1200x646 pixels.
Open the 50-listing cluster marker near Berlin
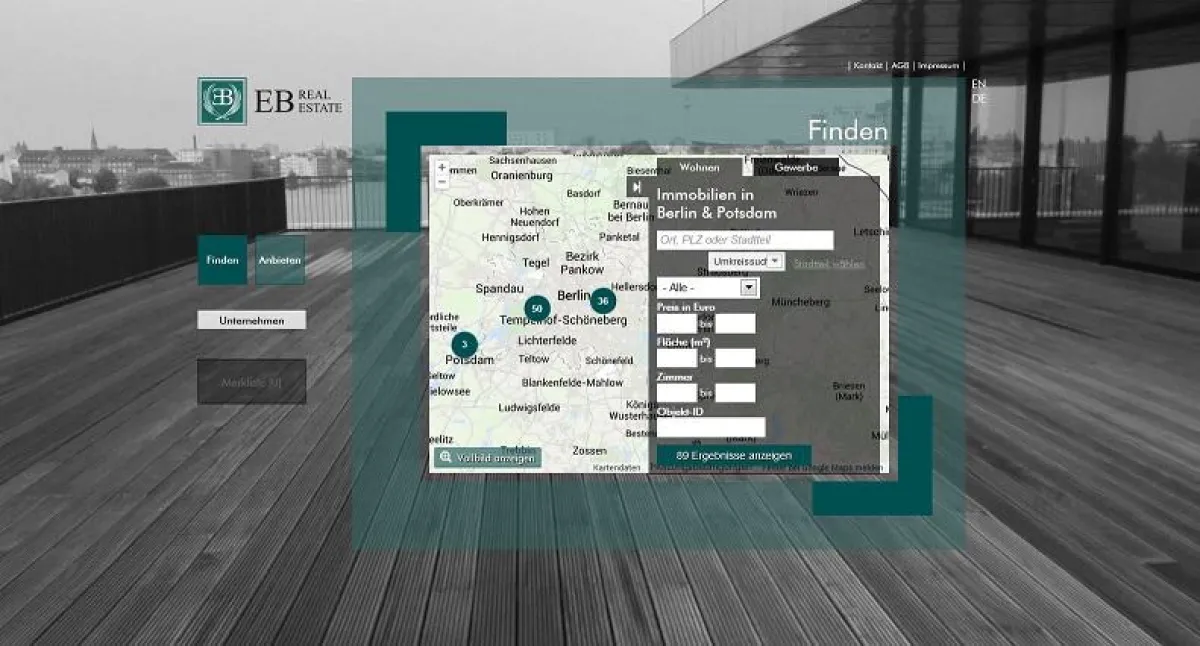coord(537,308)
